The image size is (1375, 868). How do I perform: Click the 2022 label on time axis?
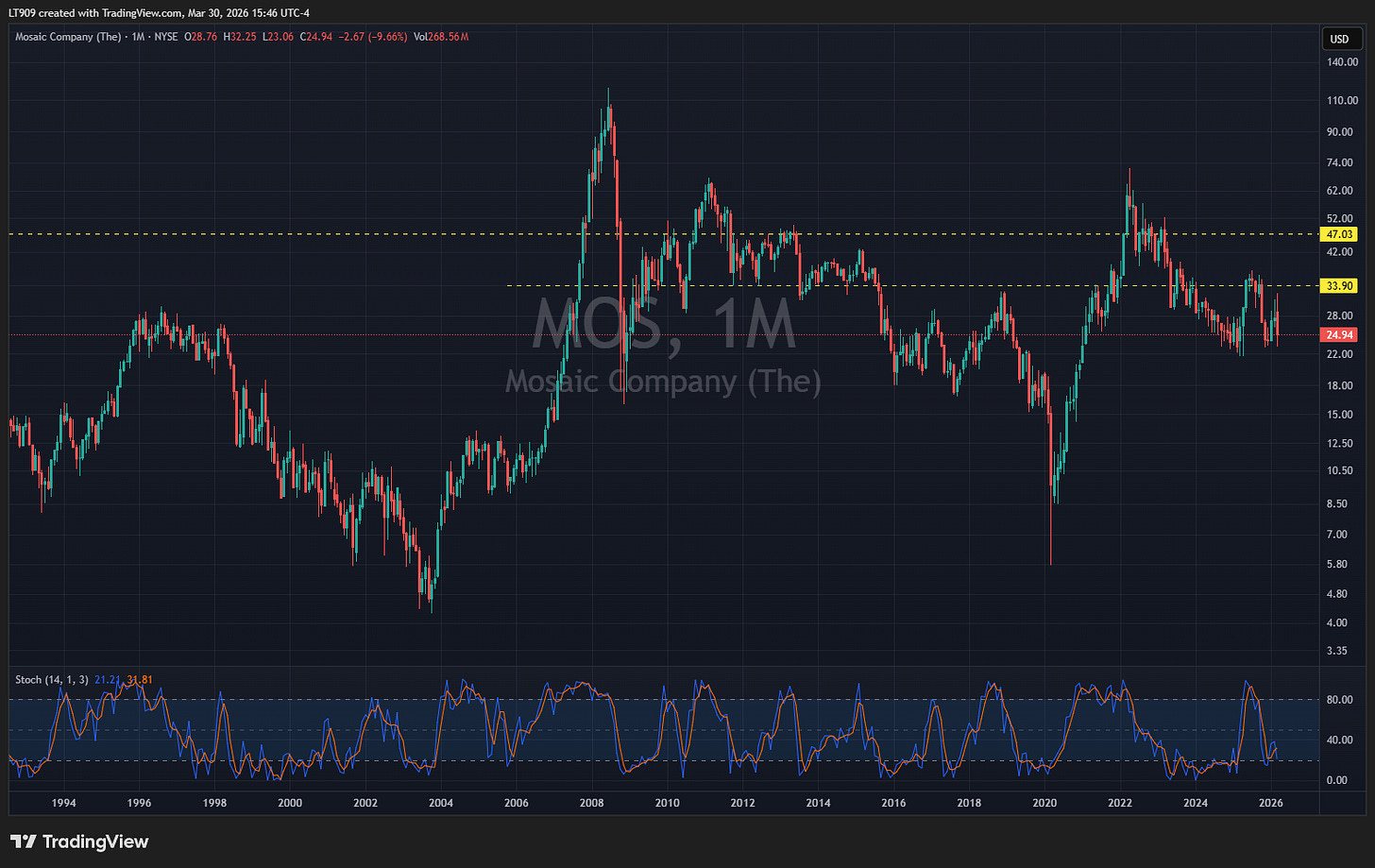point(1120,804)
